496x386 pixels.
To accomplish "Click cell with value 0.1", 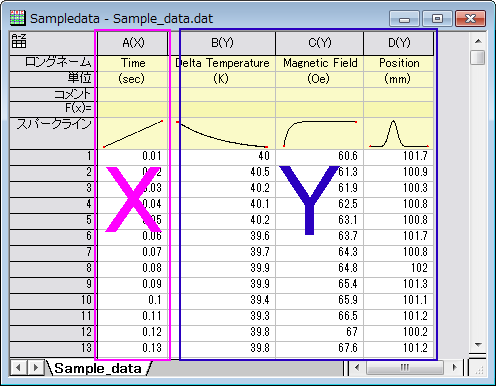I will click(x=132, y=300).
